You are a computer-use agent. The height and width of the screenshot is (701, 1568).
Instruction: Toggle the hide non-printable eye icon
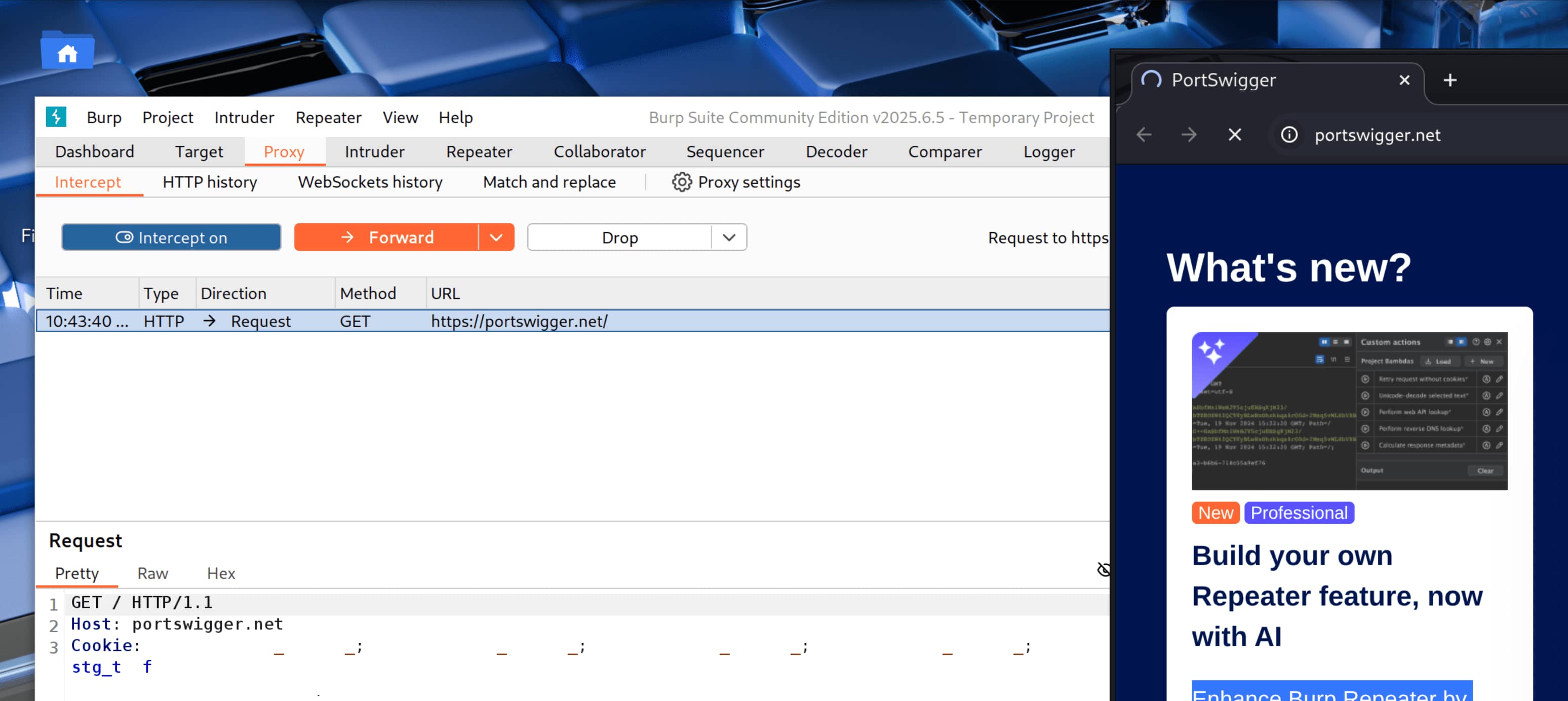[x=1103, y=569]
